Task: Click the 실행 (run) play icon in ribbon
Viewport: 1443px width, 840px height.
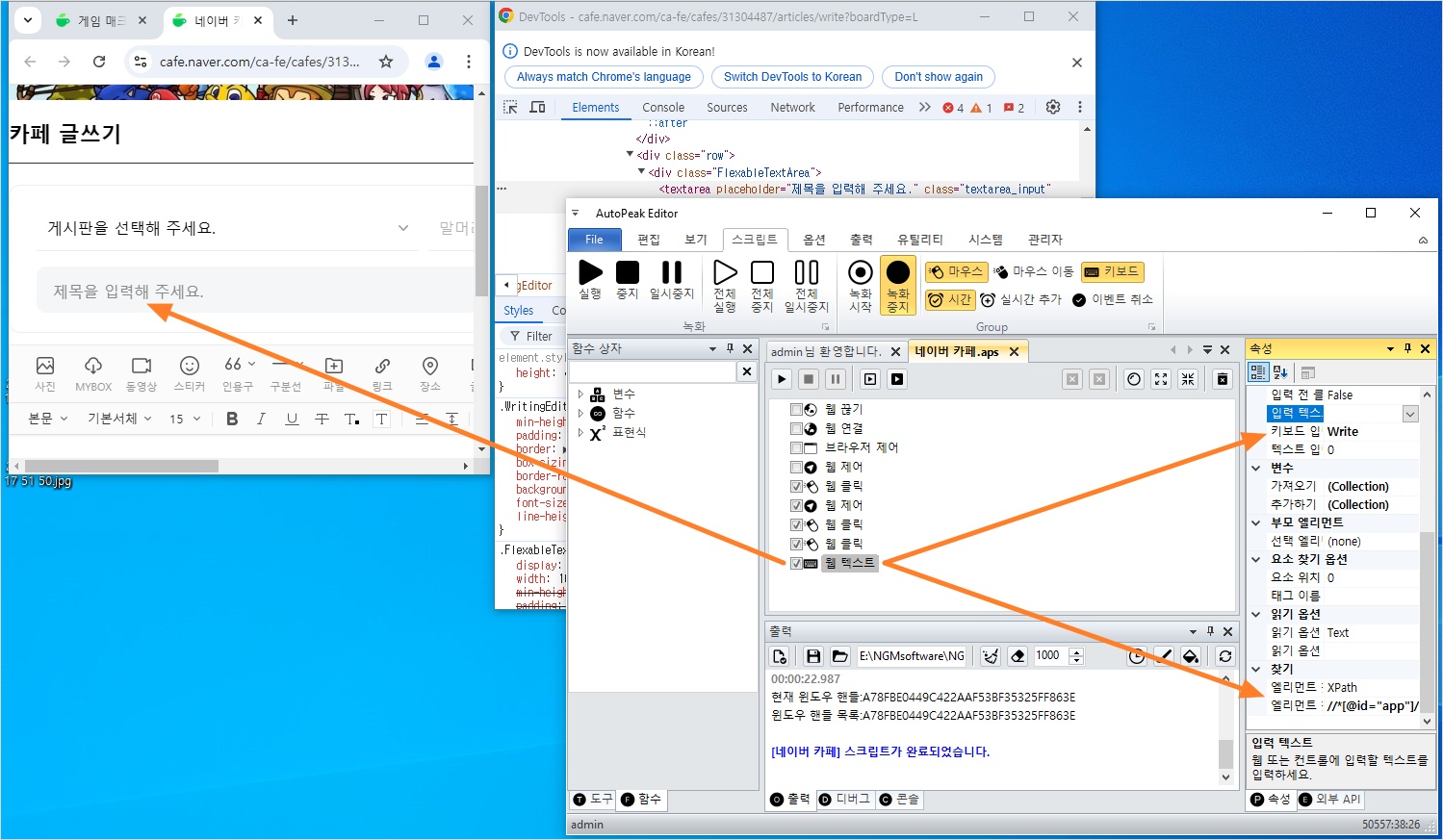Action: (590, 272)
